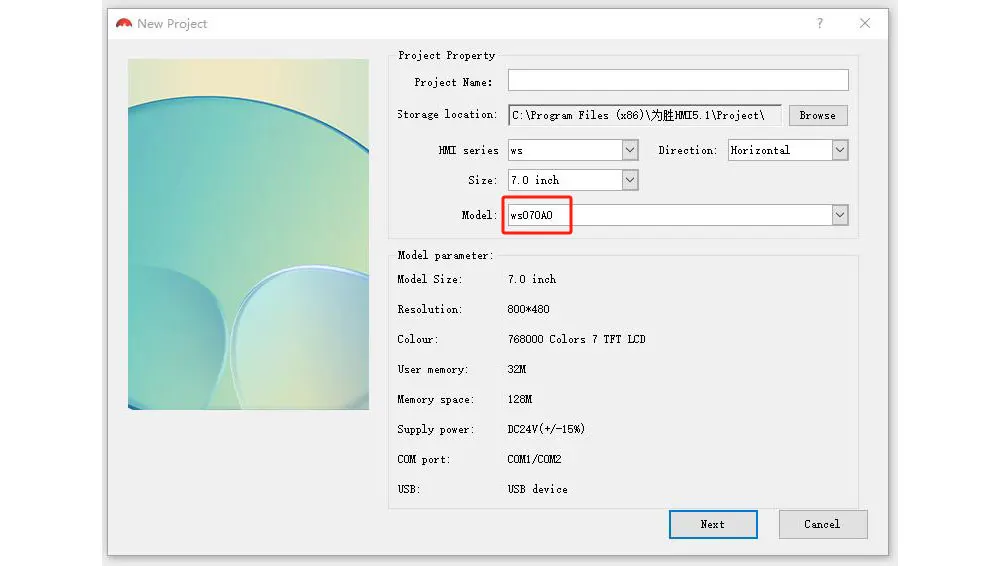Click the preview wallpaper image

[x=248, y=234]
